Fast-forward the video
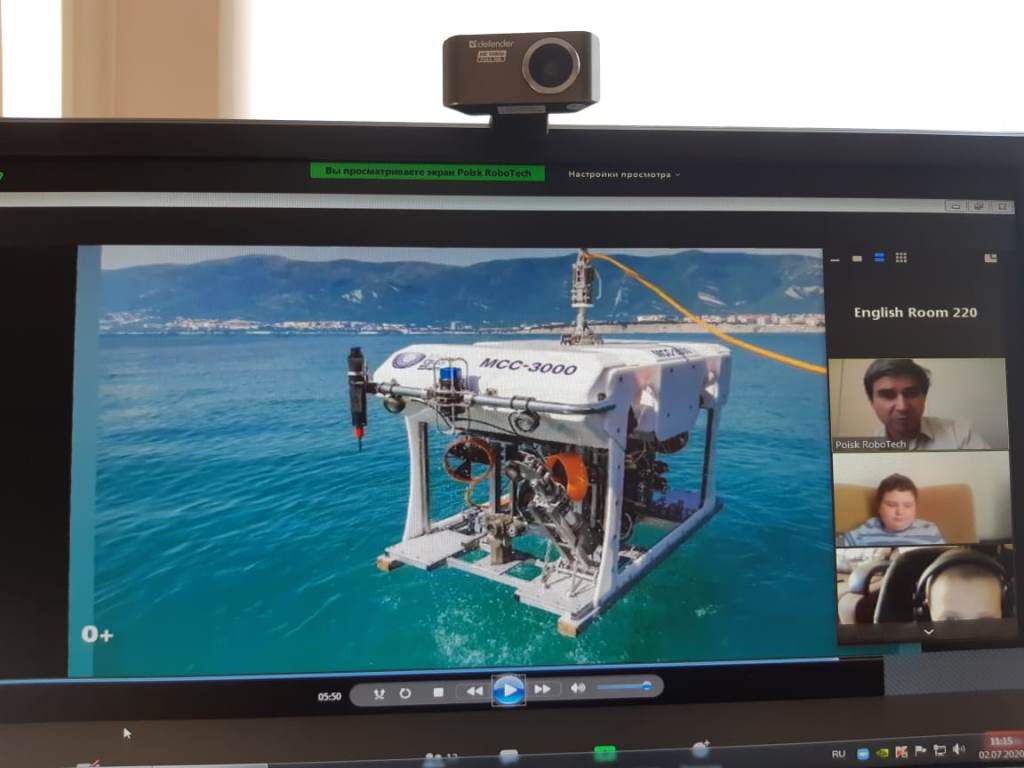Screen dimensions: 1024x768 542,689
